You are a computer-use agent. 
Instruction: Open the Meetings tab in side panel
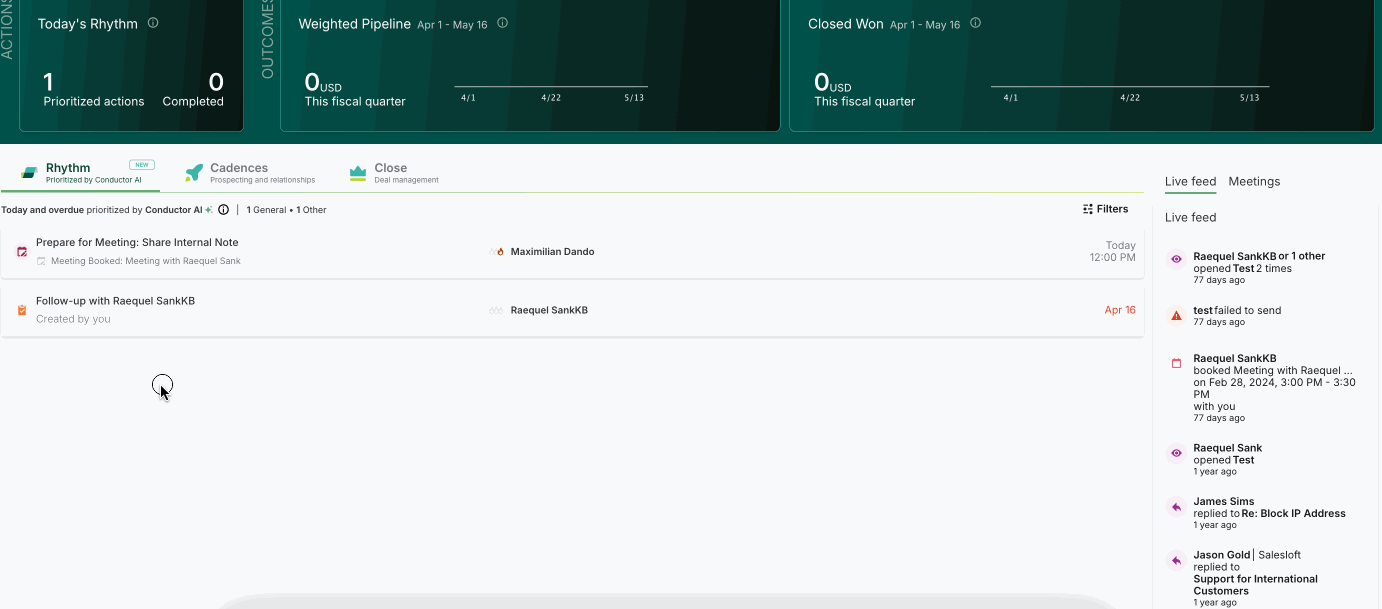pyautogui.click(x=1254, y=181)
